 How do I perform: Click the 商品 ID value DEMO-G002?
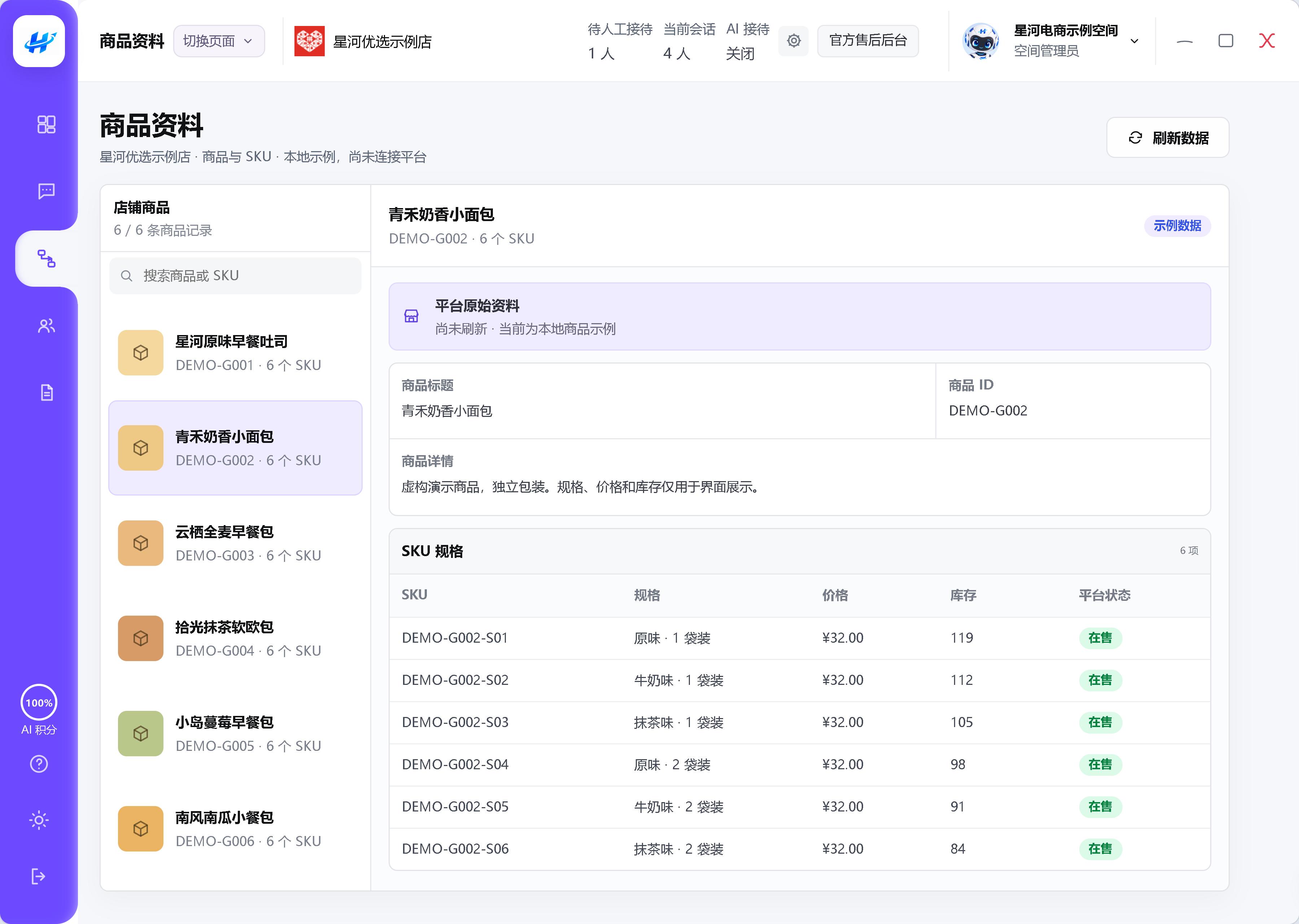(x=988, y=410)
